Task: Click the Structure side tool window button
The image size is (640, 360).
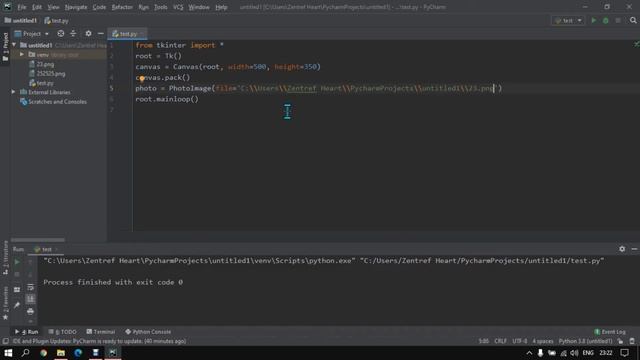Action: [5, 259]
